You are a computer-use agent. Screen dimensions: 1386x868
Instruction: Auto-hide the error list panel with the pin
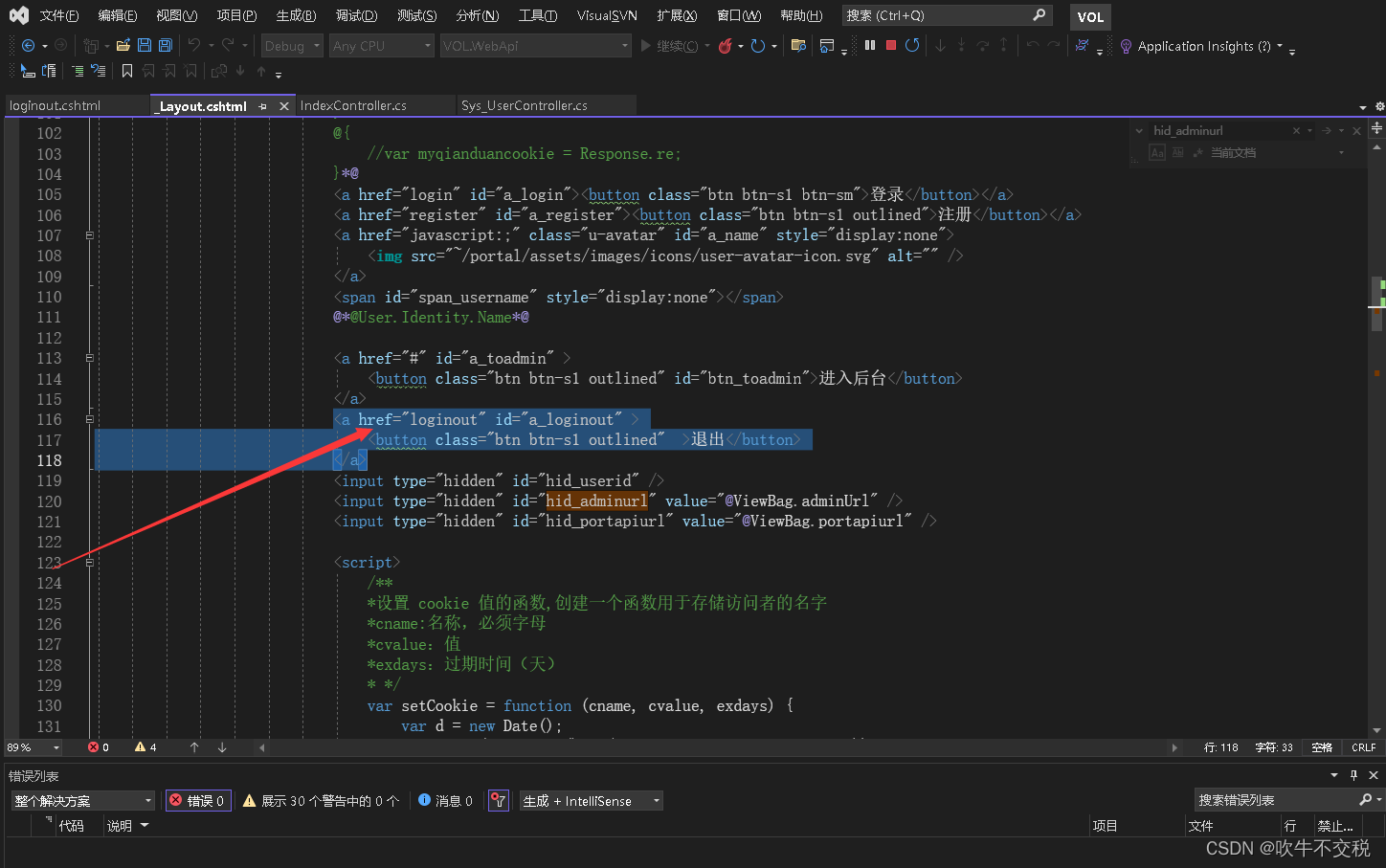click(x=1353, y=775)
